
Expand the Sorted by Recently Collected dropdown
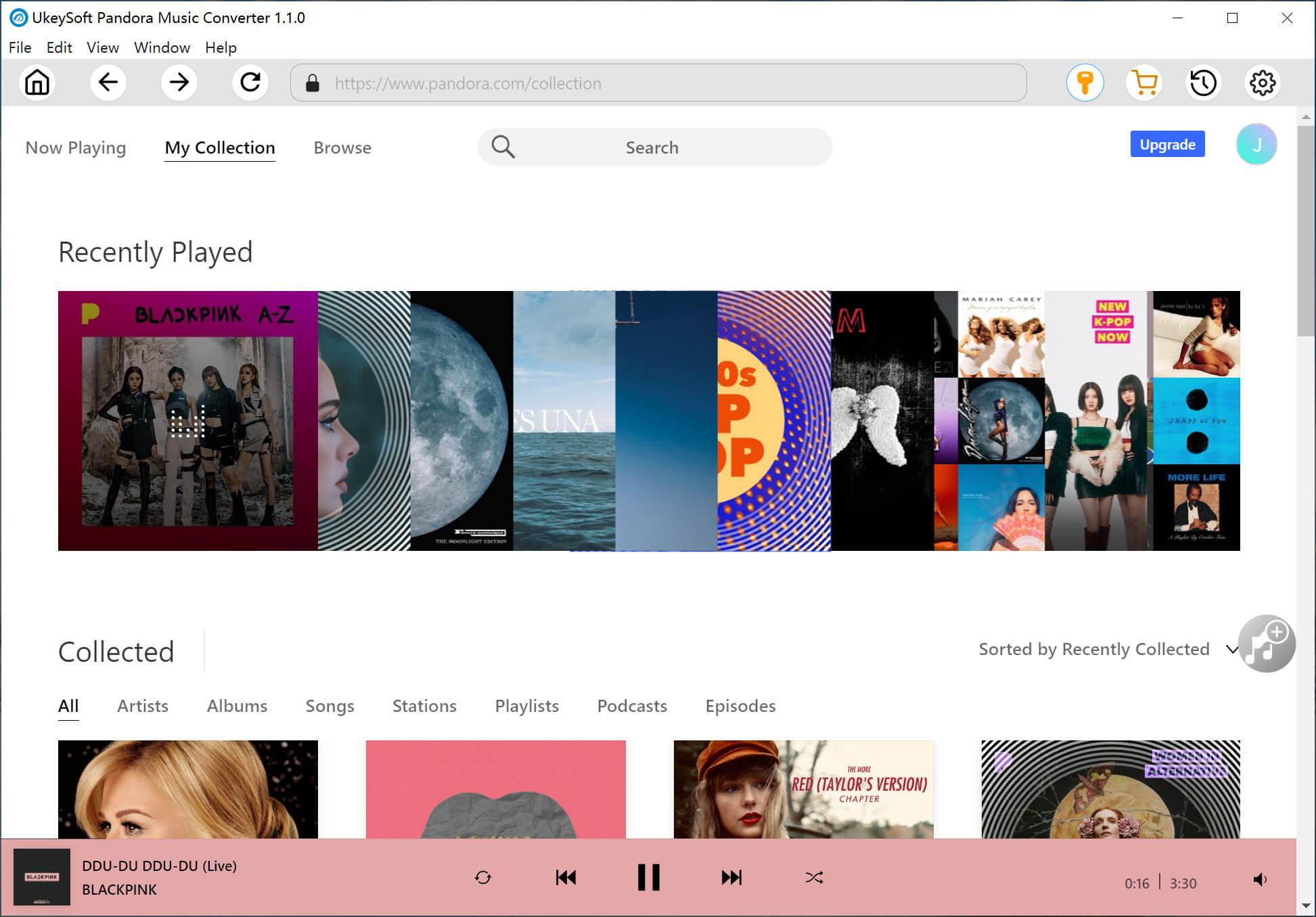click(x=1233, y=649)
